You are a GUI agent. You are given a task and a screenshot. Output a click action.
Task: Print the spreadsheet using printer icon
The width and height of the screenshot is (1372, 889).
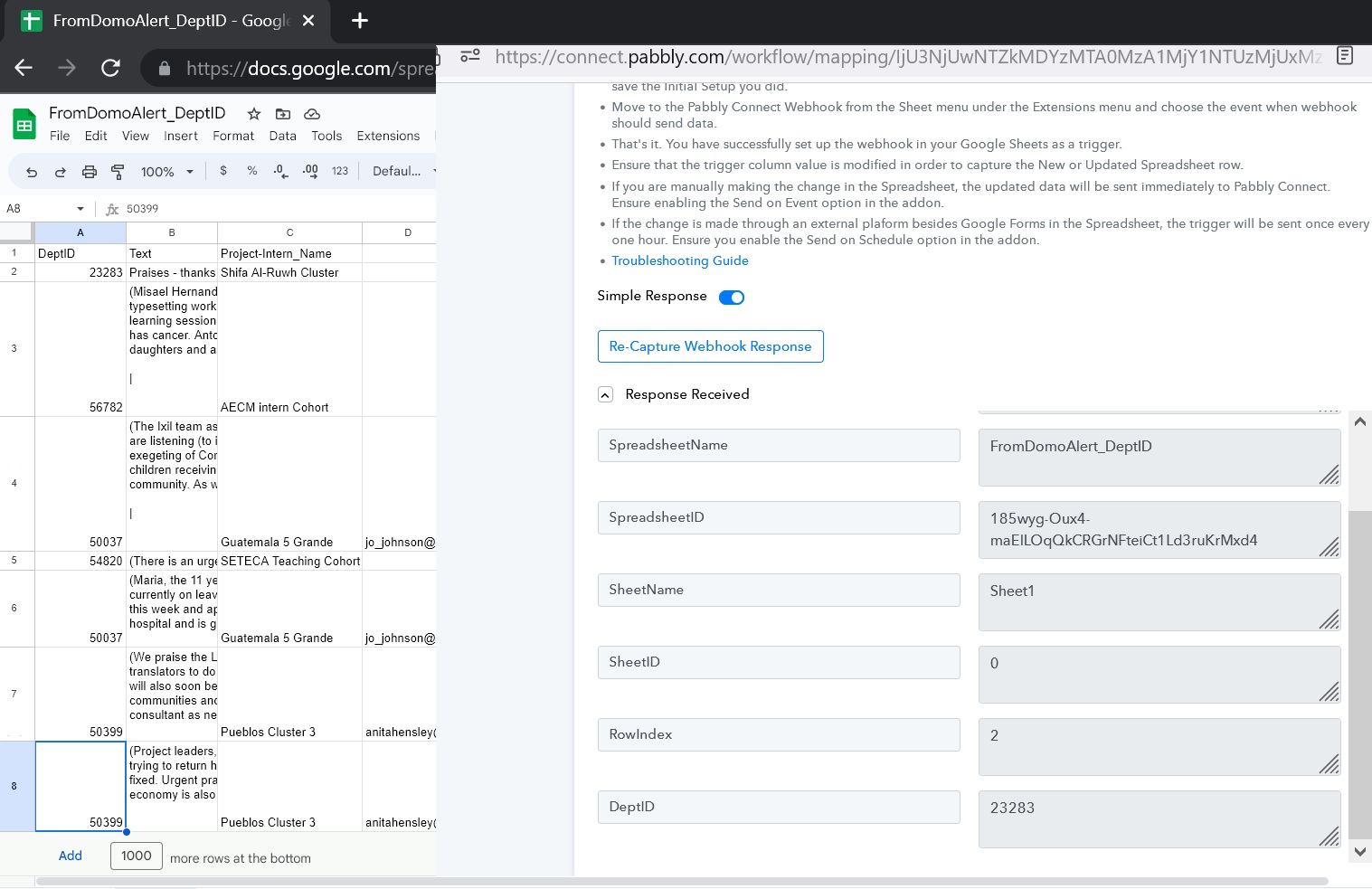click(90, 172)
